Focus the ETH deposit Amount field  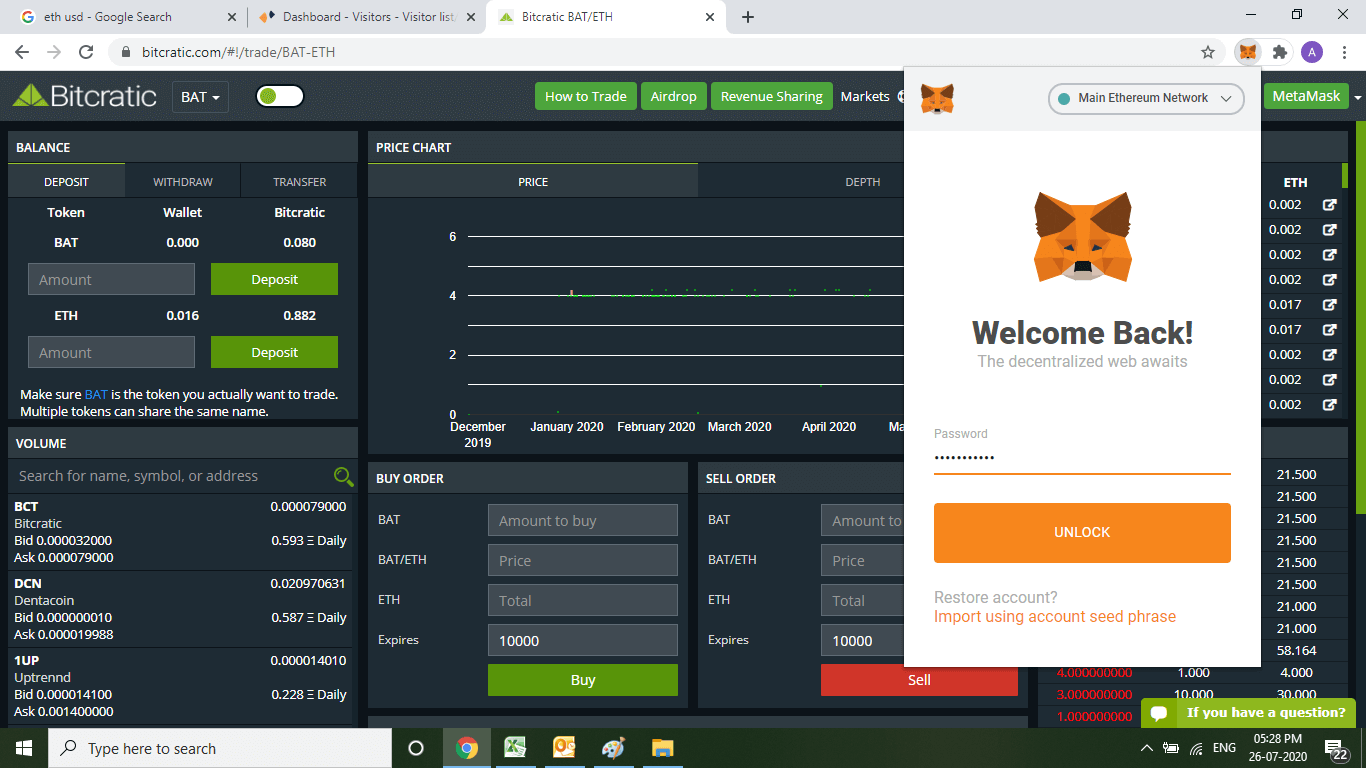(111, 352)
